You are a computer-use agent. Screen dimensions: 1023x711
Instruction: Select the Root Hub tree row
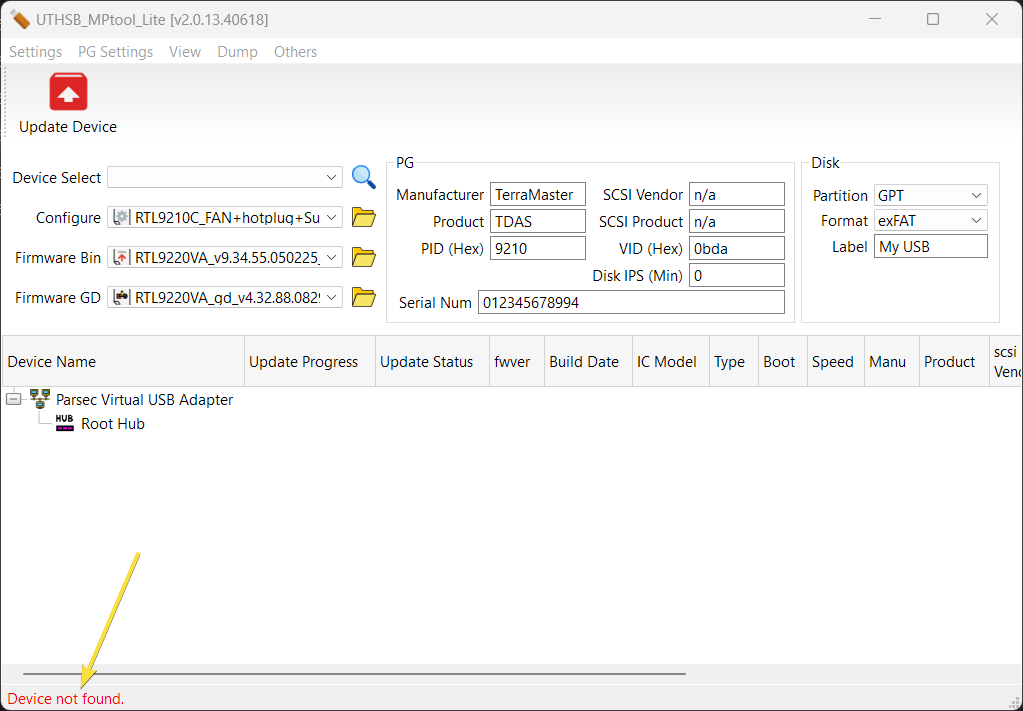coord(112,423)
